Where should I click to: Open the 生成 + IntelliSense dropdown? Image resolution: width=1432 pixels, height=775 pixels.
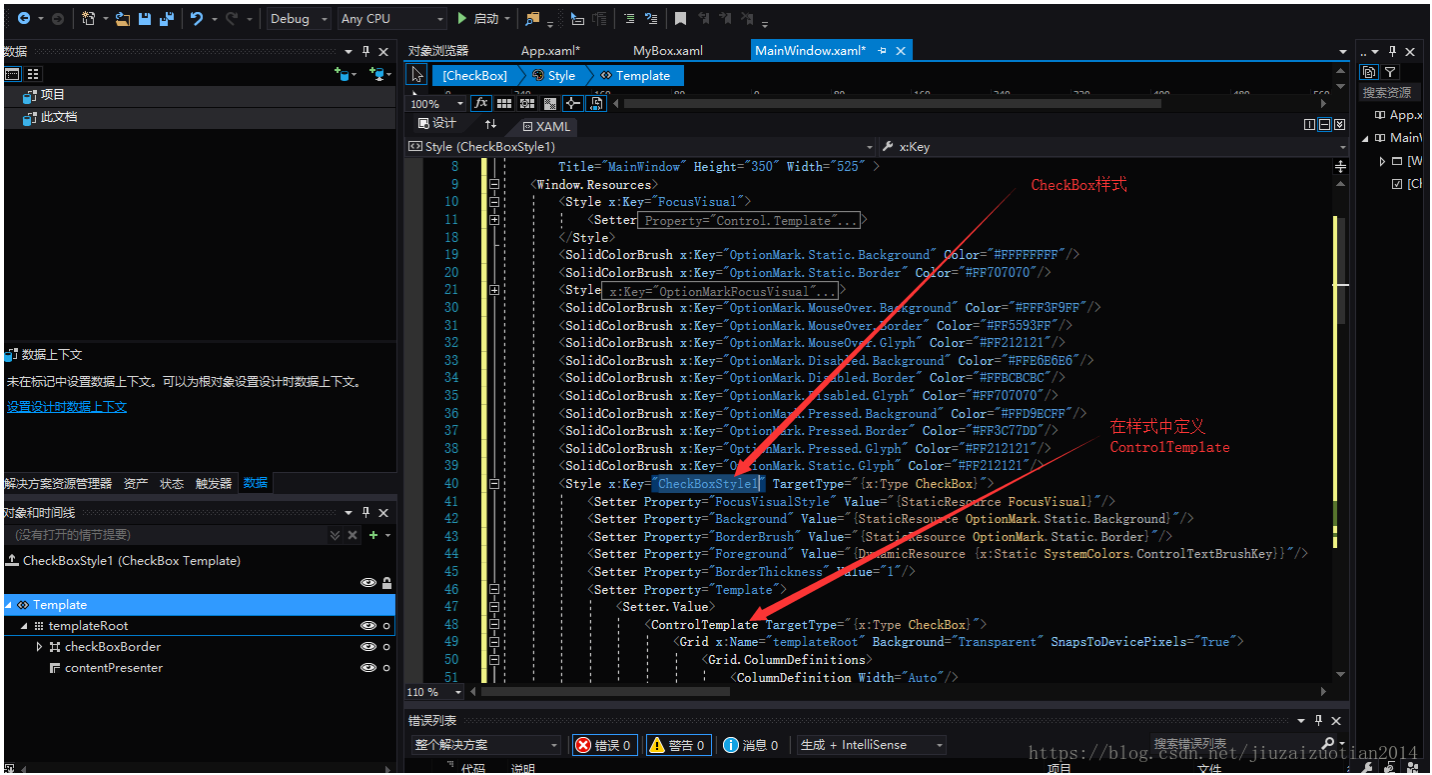(x=871, y=745)
